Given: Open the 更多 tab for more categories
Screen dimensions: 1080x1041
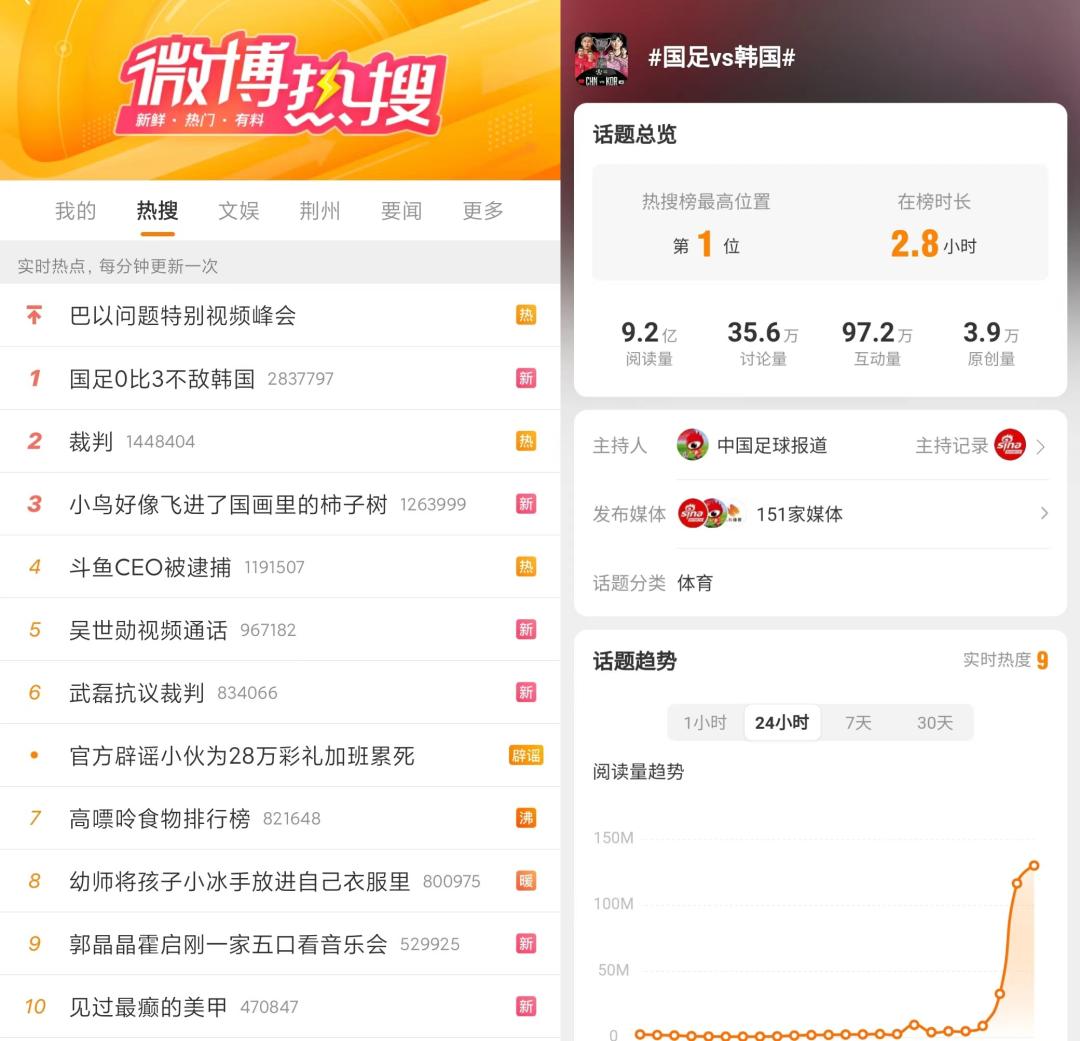Looking at the screenshot, I should (x=483, y=211).
